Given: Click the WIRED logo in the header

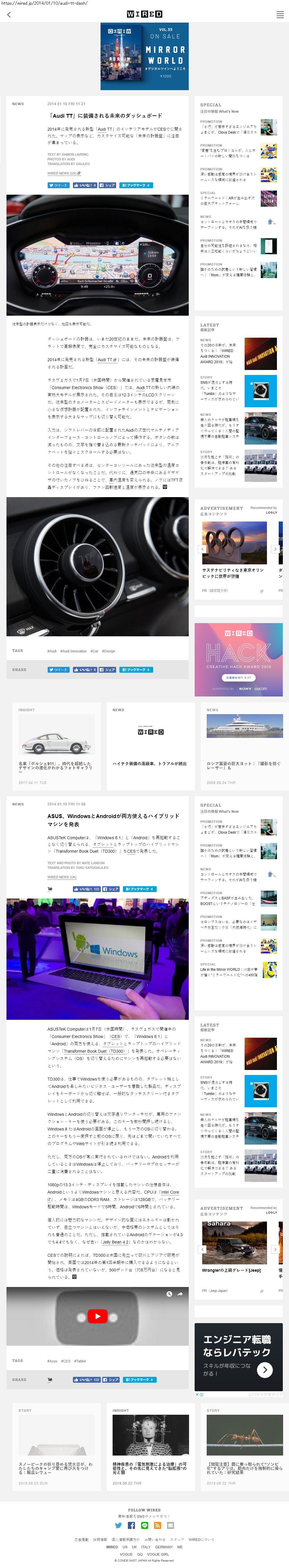Looking at the screenshot, I should point(145,14).
